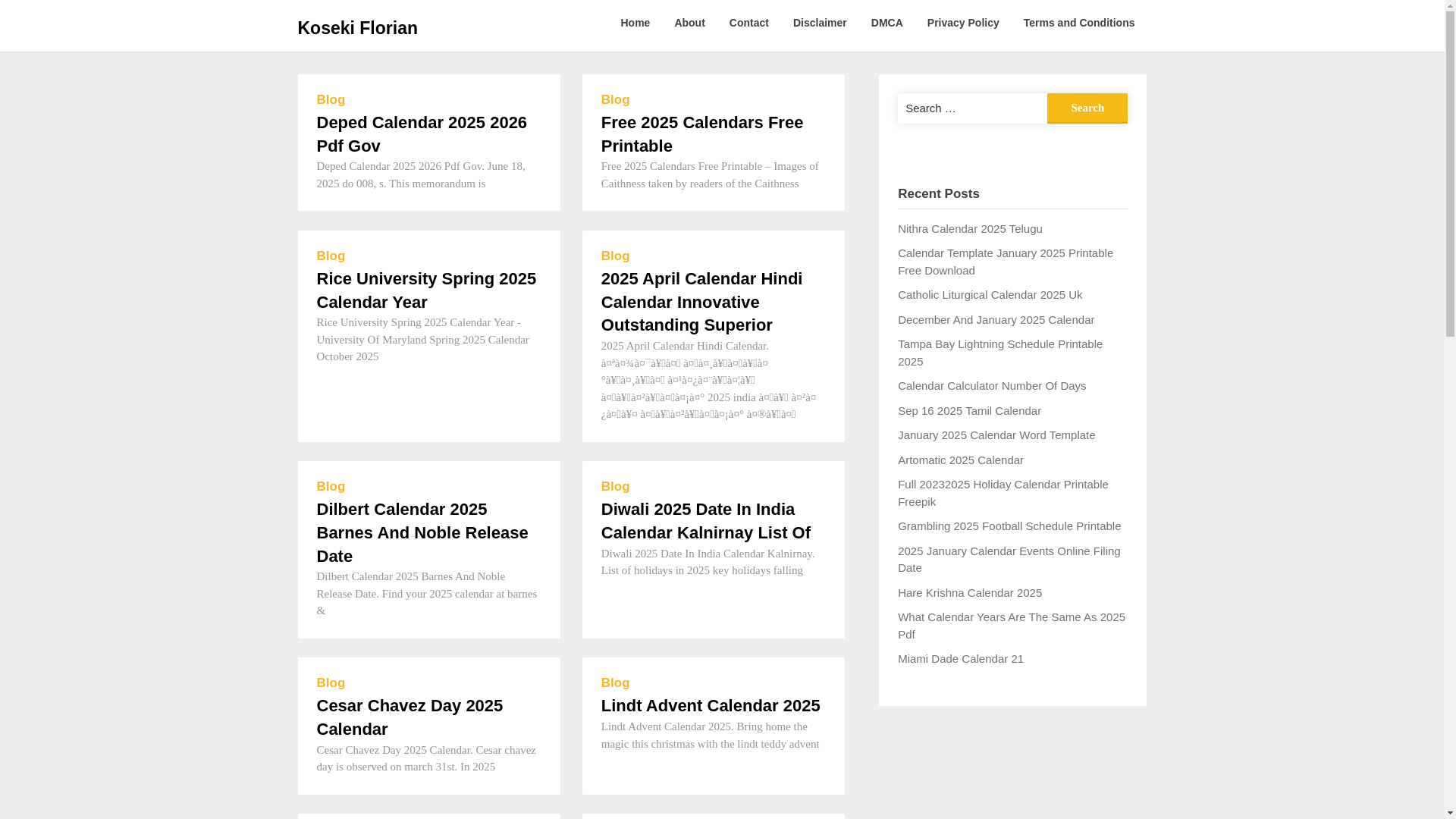
Task: Open Hare Krishna Calendar 2025 recent post
Action: pos(969,593)
